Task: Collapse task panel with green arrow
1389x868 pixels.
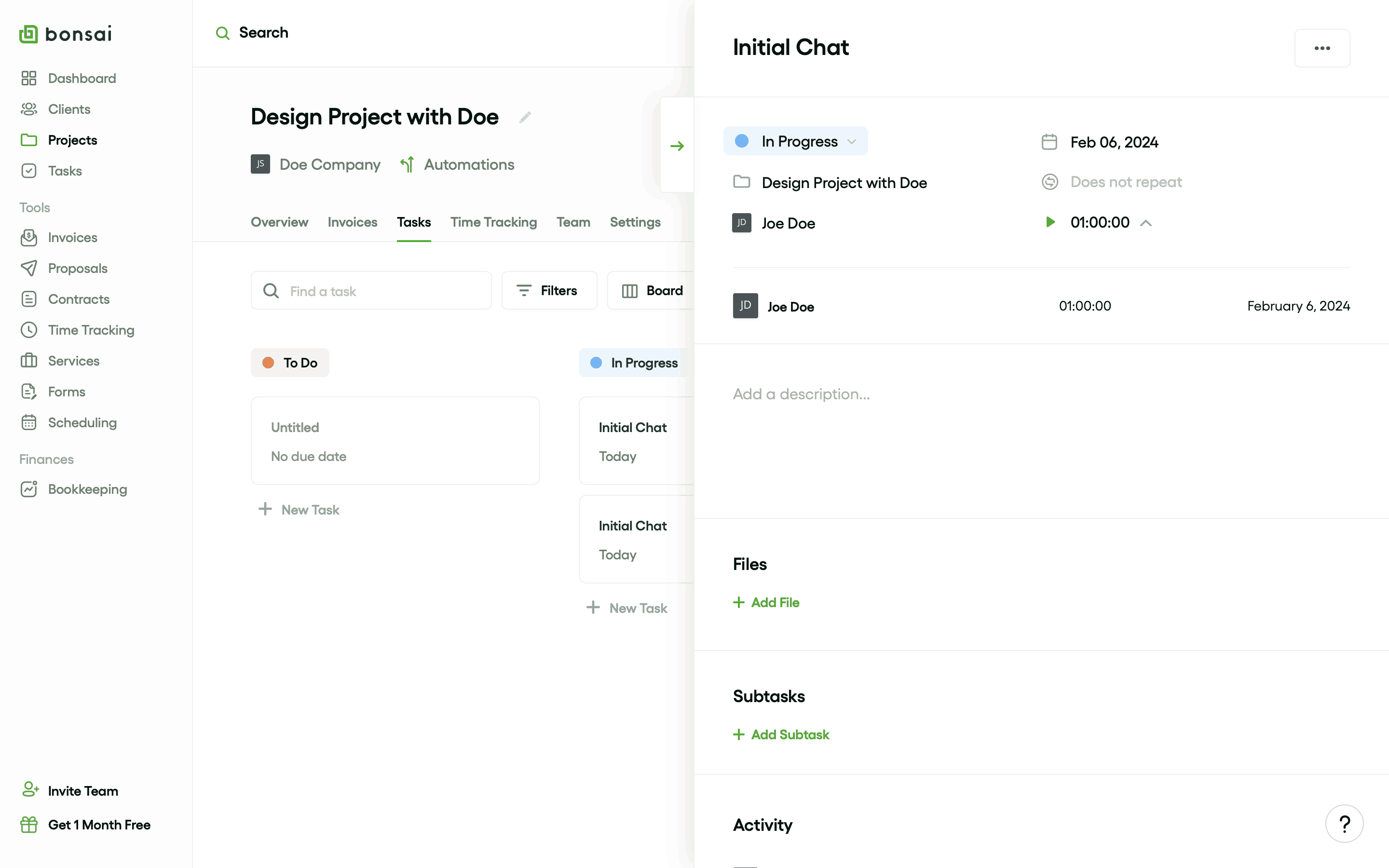Action: (677, 146)
